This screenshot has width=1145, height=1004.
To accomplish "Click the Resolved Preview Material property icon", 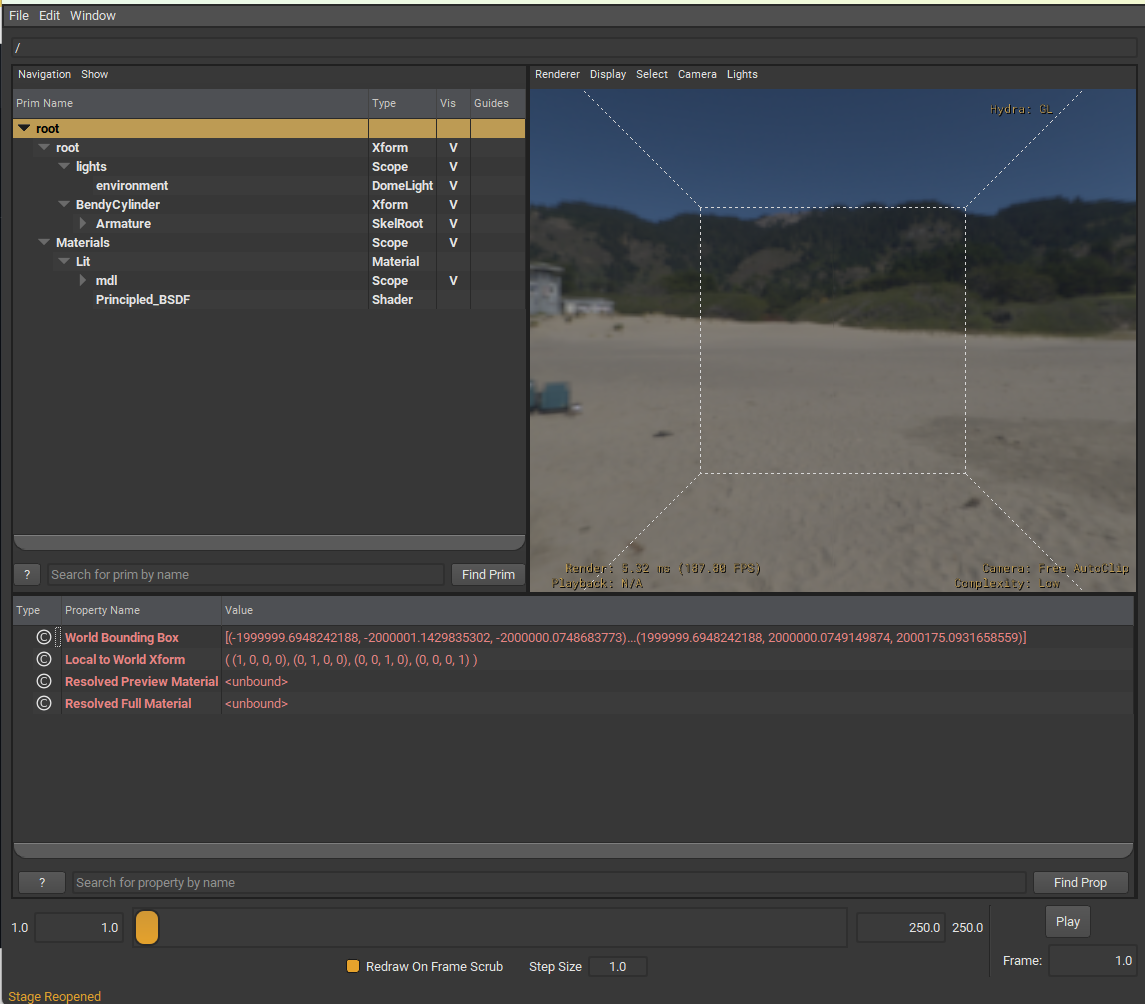I will 43,681.
